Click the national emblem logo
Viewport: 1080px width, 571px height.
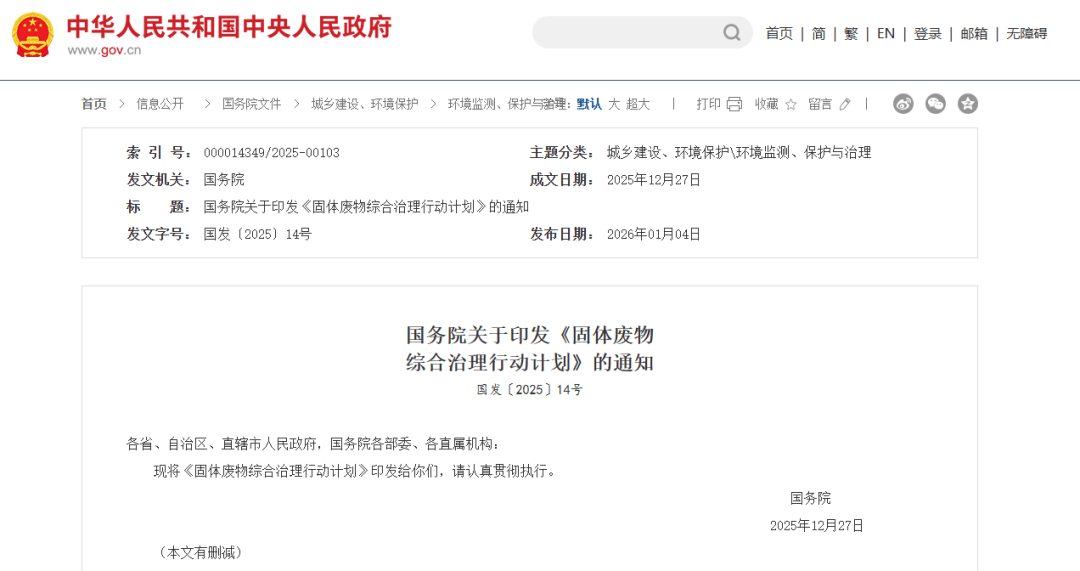(32, 34)
